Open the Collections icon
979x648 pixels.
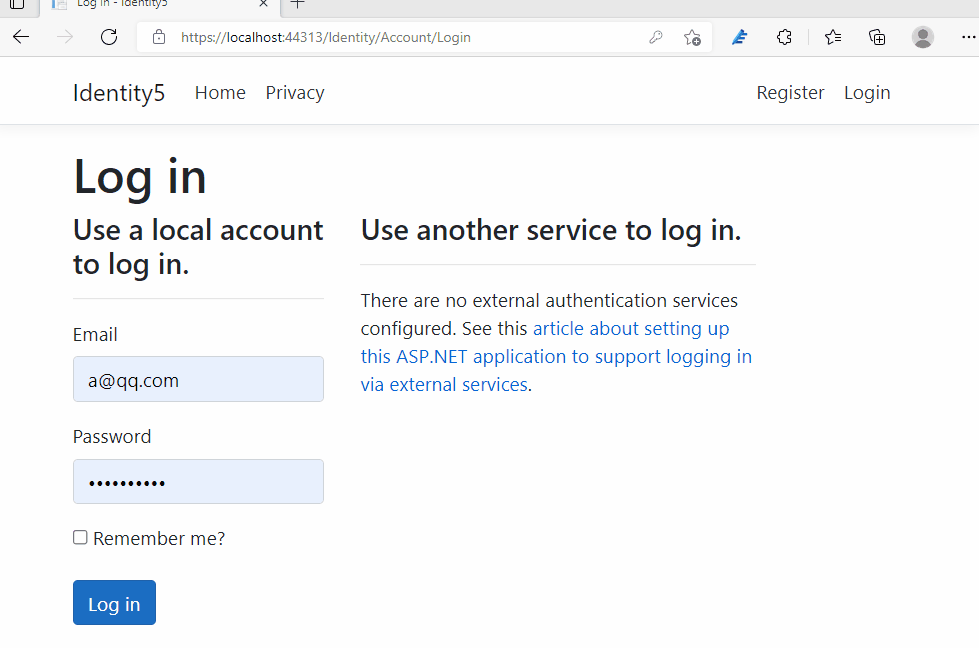(877, 37)
